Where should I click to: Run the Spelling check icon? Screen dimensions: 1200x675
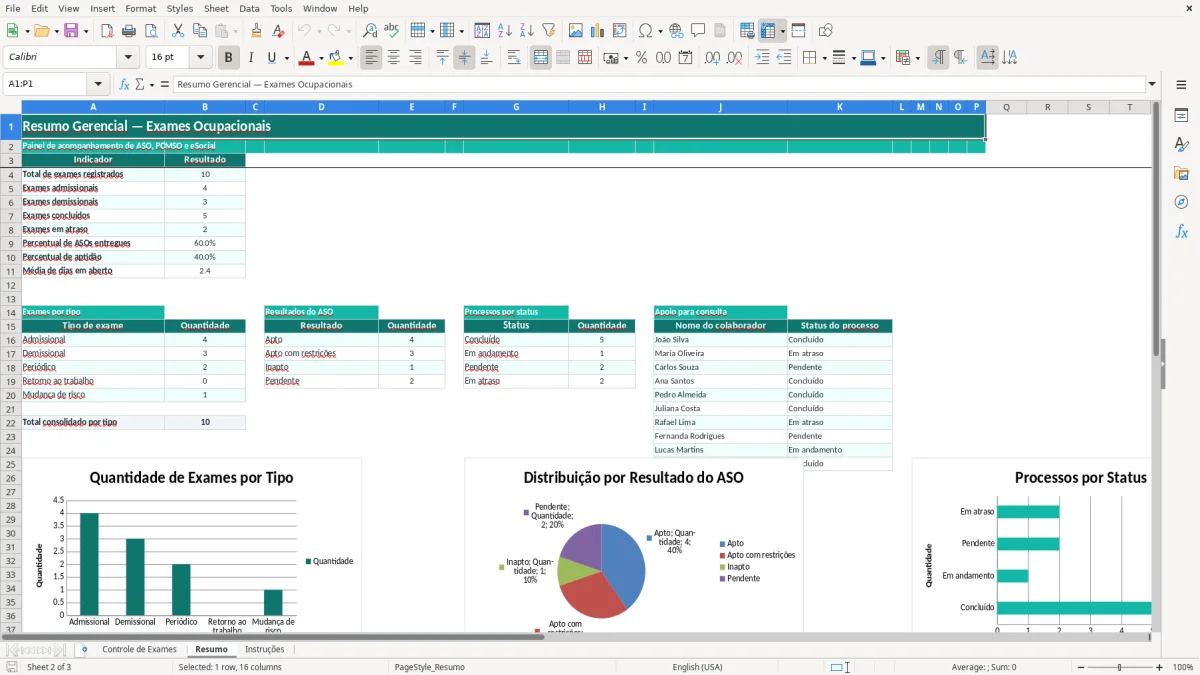point(392,30)
